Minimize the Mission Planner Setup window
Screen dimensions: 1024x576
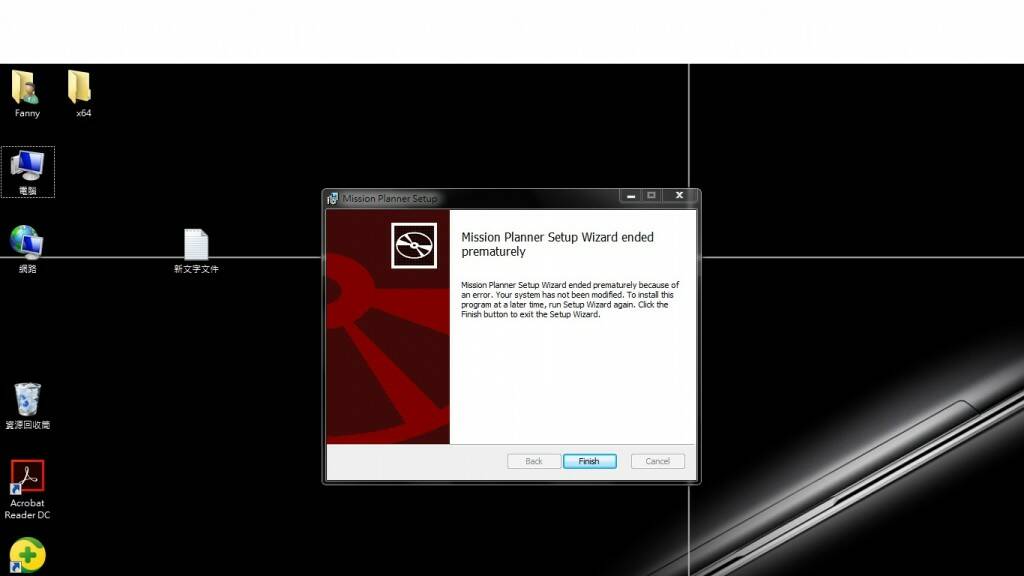(x=631, y=196)
